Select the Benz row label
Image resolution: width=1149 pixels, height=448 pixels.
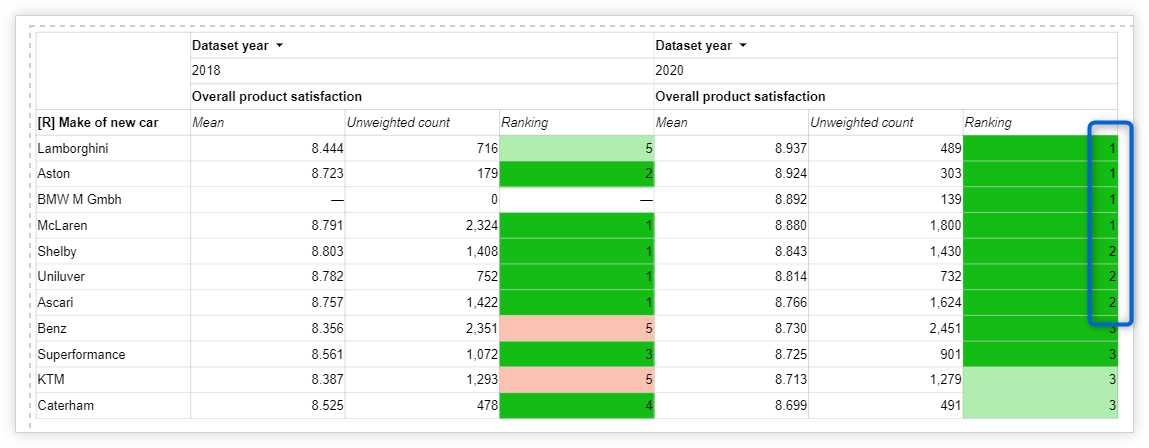51,328
